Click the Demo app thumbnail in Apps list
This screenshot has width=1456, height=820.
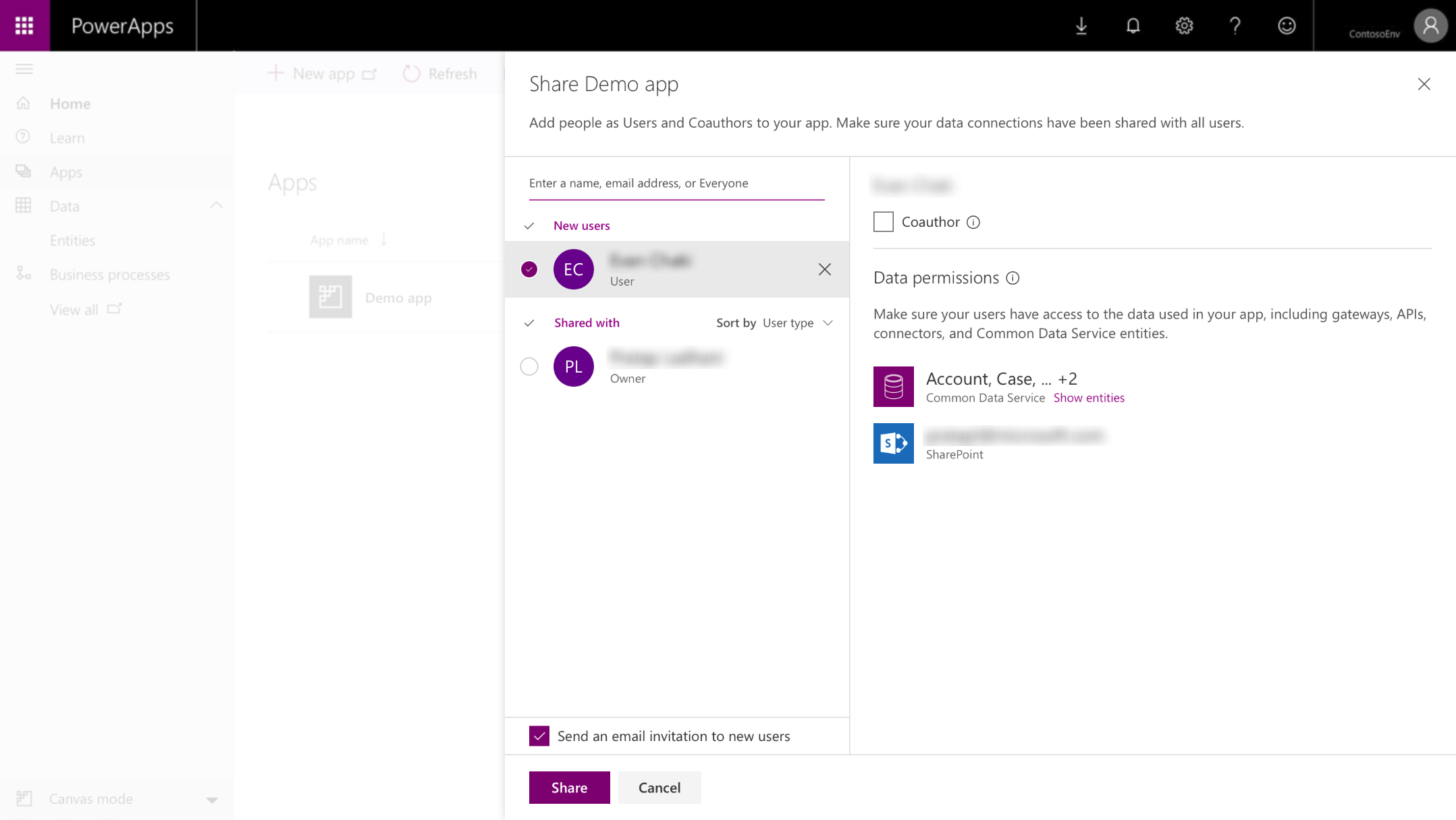click(330, 297)
